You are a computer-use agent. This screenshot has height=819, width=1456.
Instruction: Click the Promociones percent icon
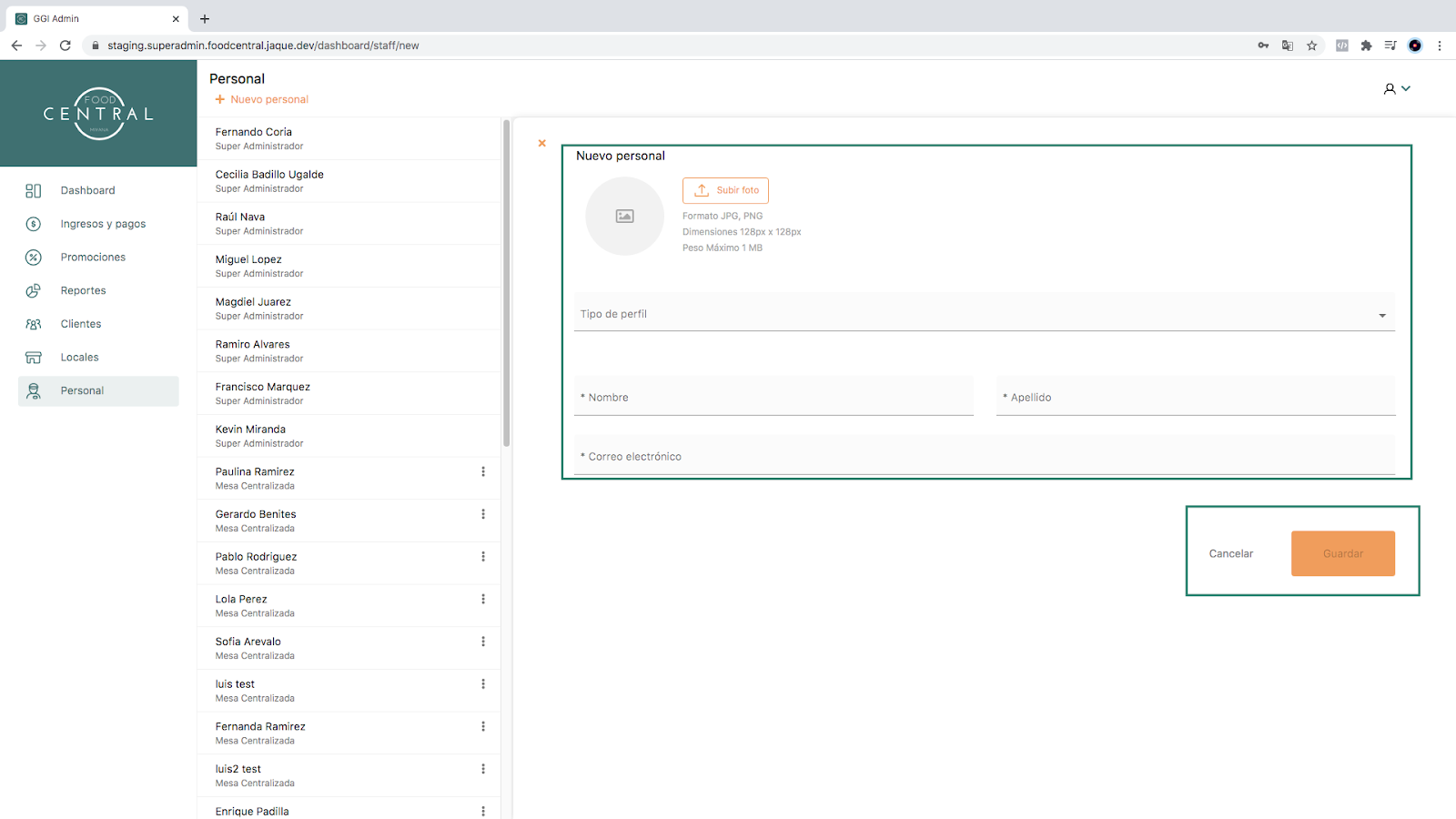tap(34, 258)
